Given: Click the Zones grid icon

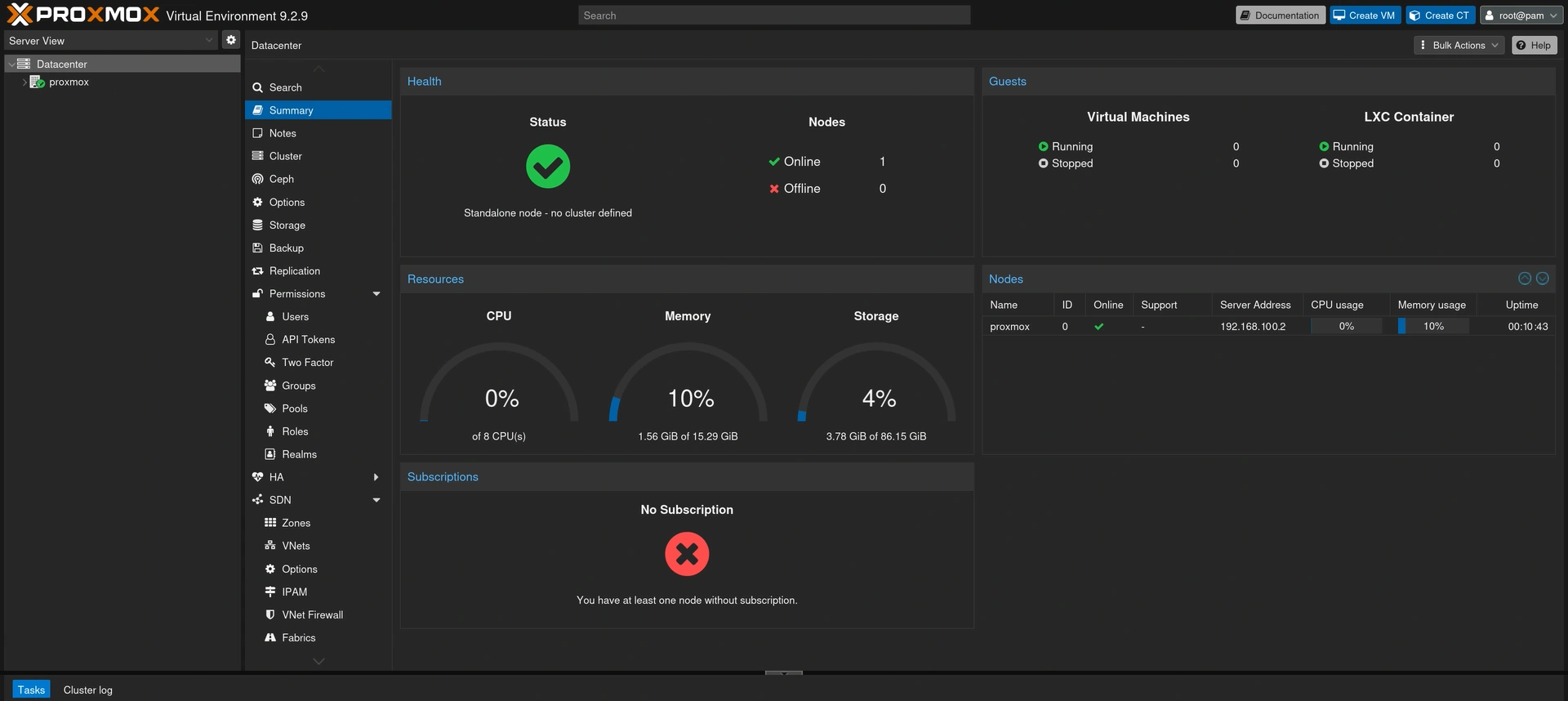Looking at the screenshot, I should point(270,522).
